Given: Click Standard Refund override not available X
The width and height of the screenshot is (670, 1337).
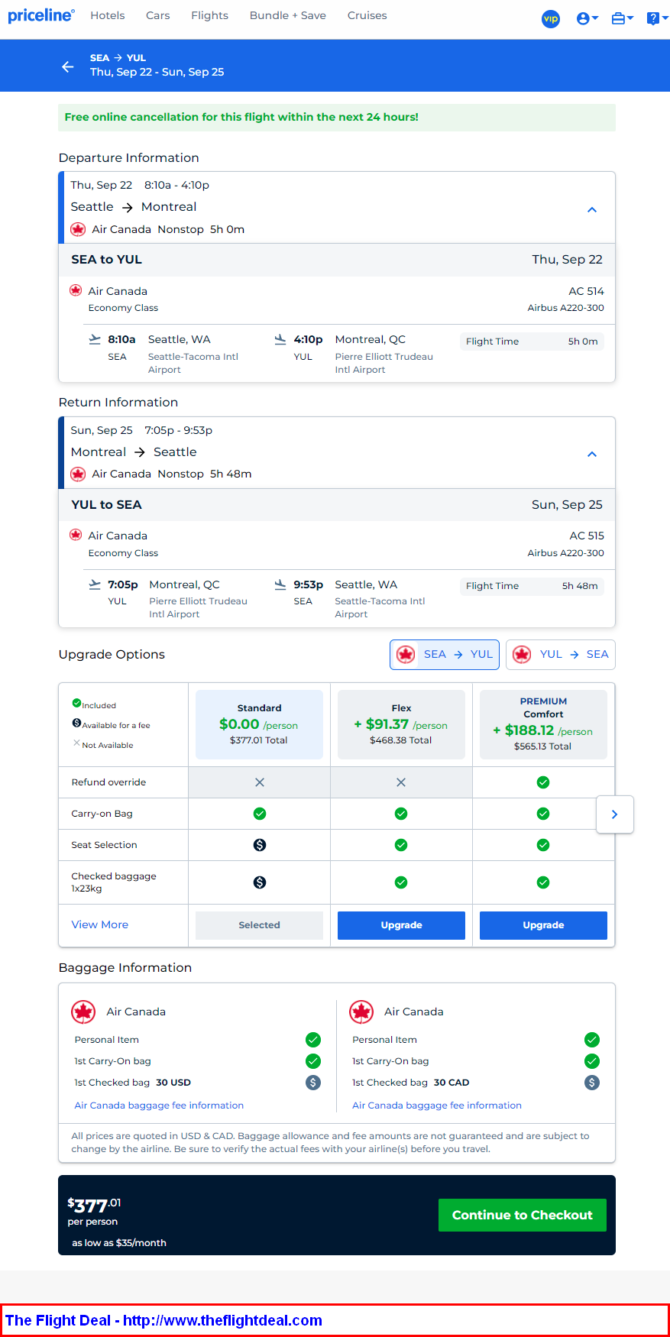Looking at the screenshot, I should point(259,782).
